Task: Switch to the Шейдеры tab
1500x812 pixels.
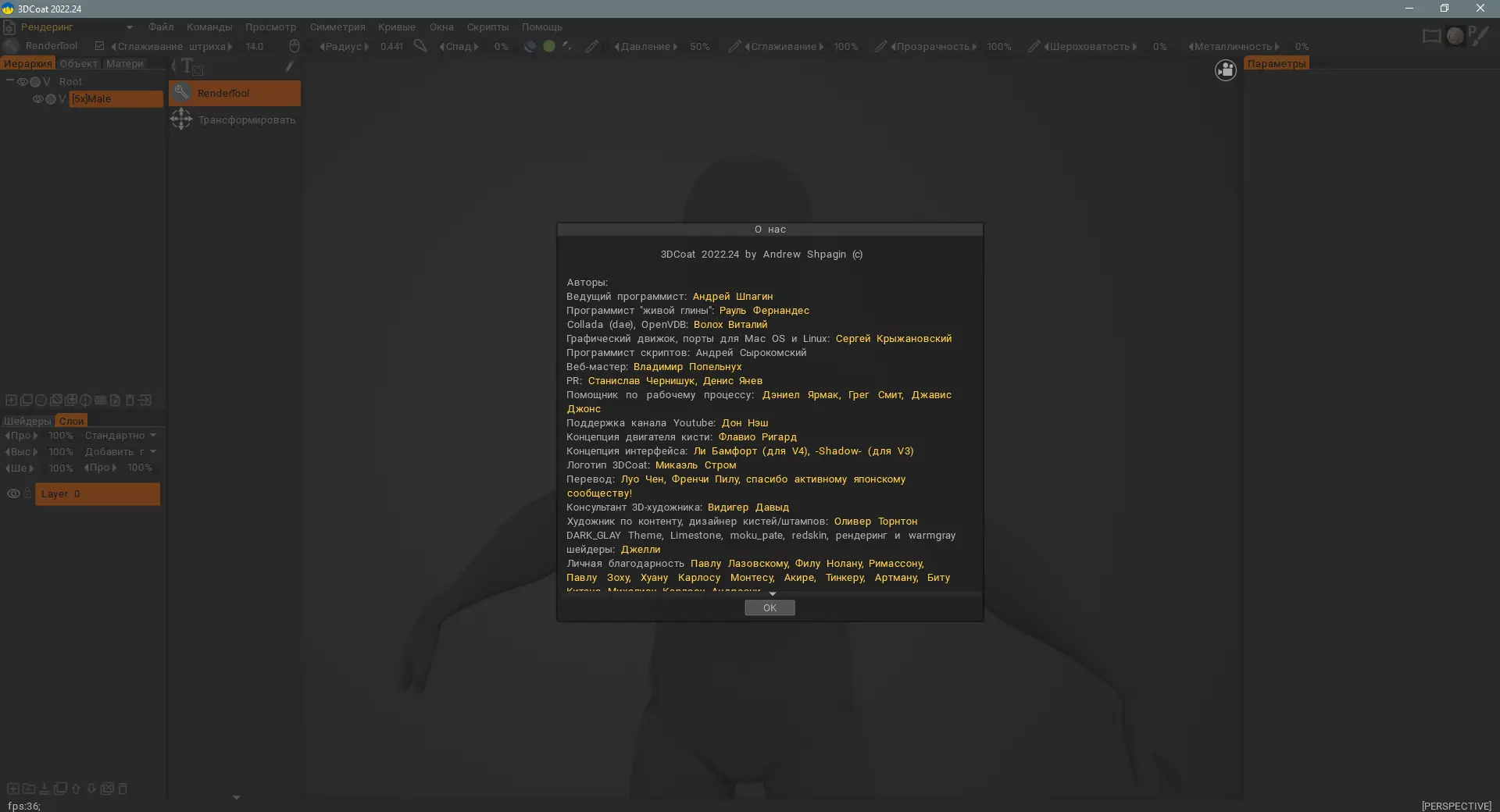Action: pyautogui.click(x=27, y=421)
